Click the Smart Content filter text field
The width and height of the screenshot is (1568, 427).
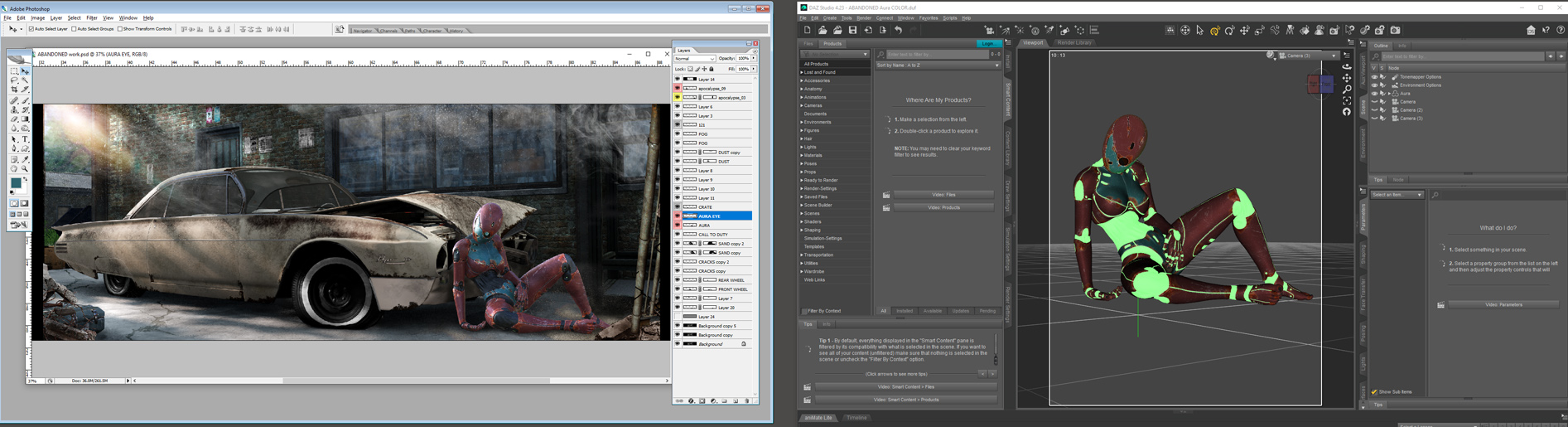[936, 55]
